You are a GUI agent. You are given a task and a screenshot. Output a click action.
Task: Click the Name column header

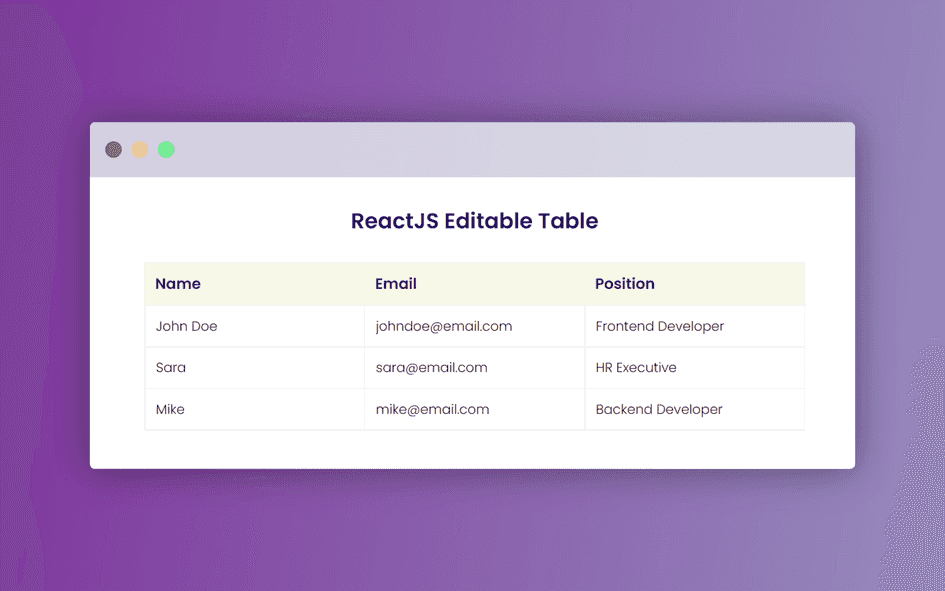[178, 284]
